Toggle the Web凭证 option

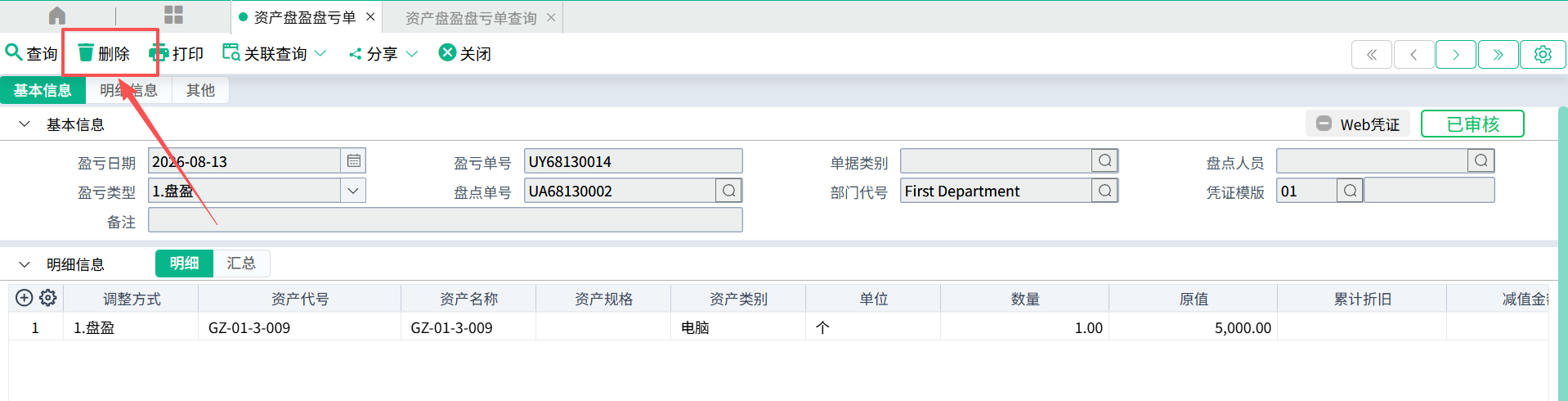(1358, 124)
